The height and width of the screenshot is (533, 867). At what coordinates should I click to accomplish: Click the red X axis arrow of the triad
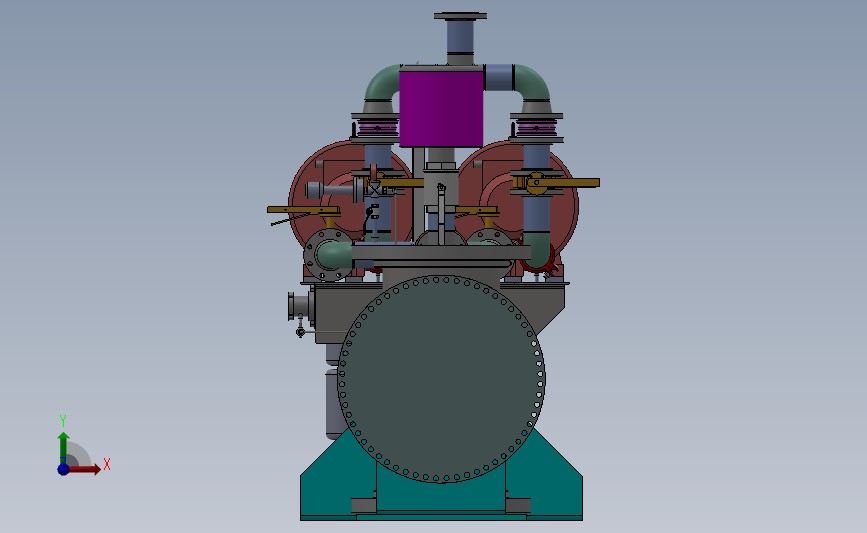[x=83, y=469]
